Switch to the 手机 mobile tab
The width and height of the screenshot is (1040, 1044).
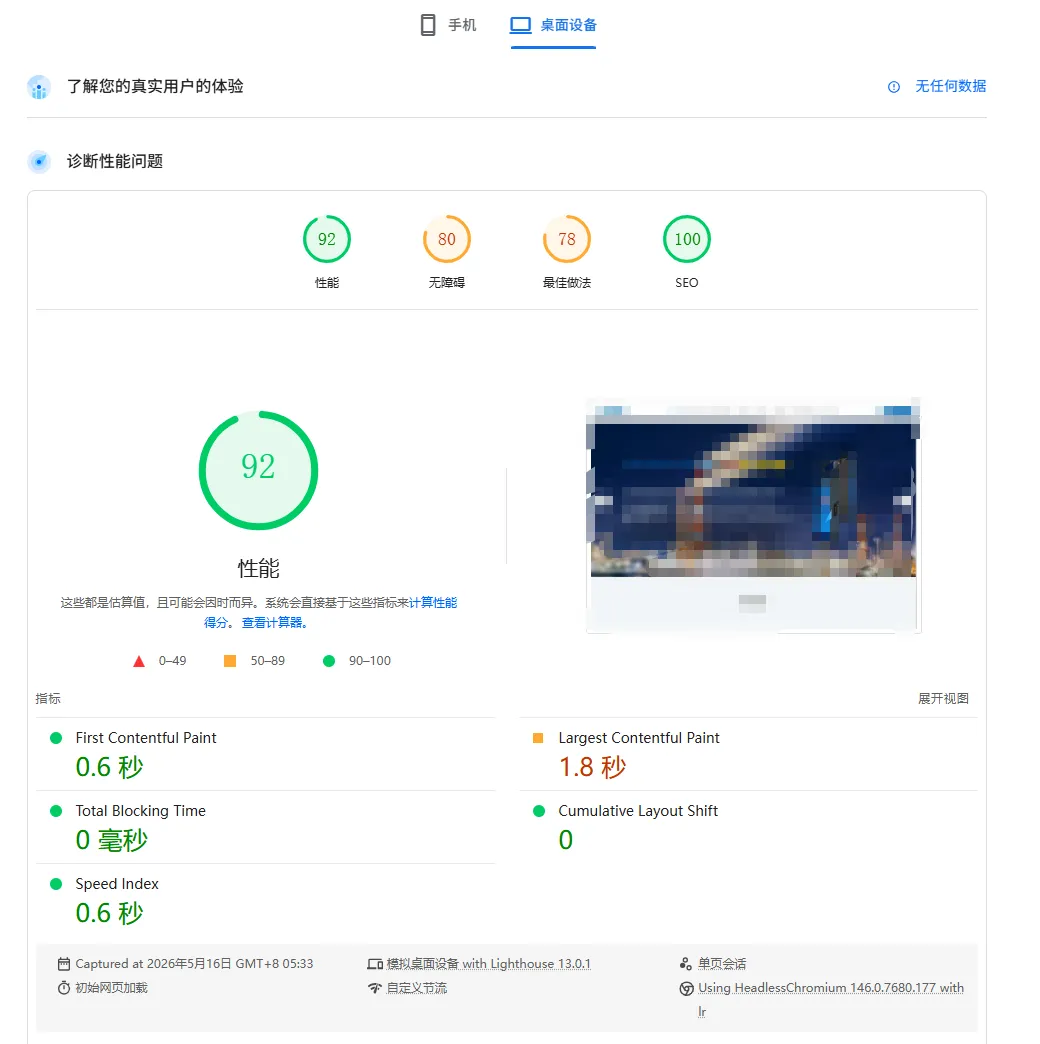point(448,25)
